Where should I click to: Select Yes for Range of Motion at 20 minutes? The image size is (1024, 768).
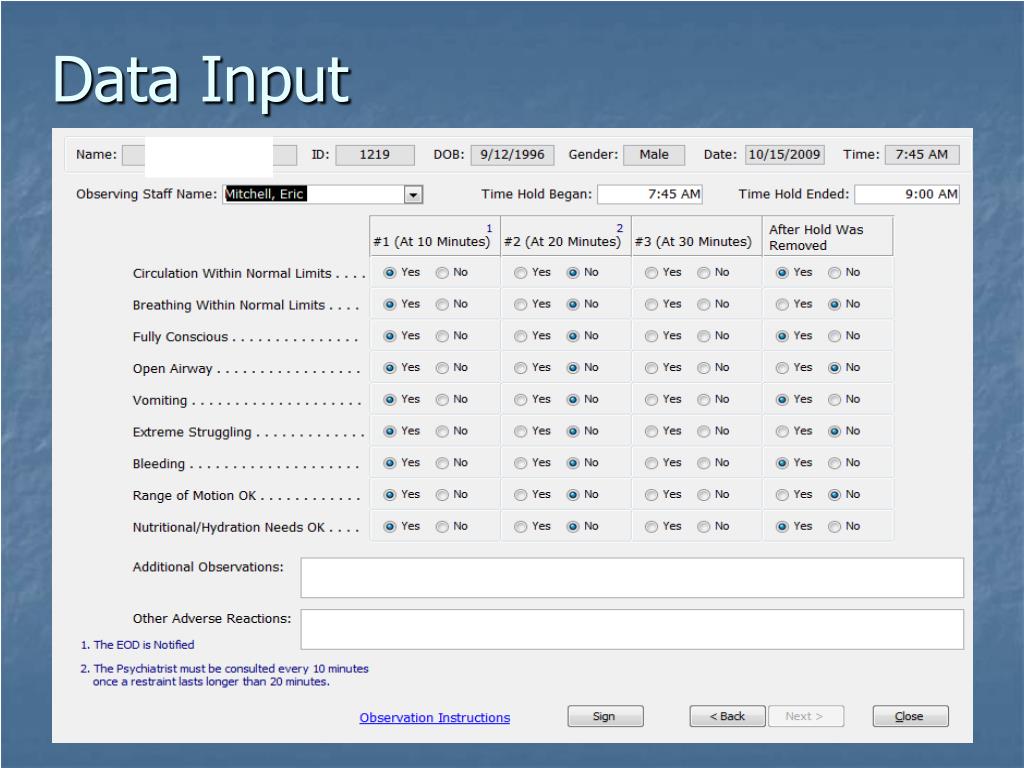tap(520, 495)
